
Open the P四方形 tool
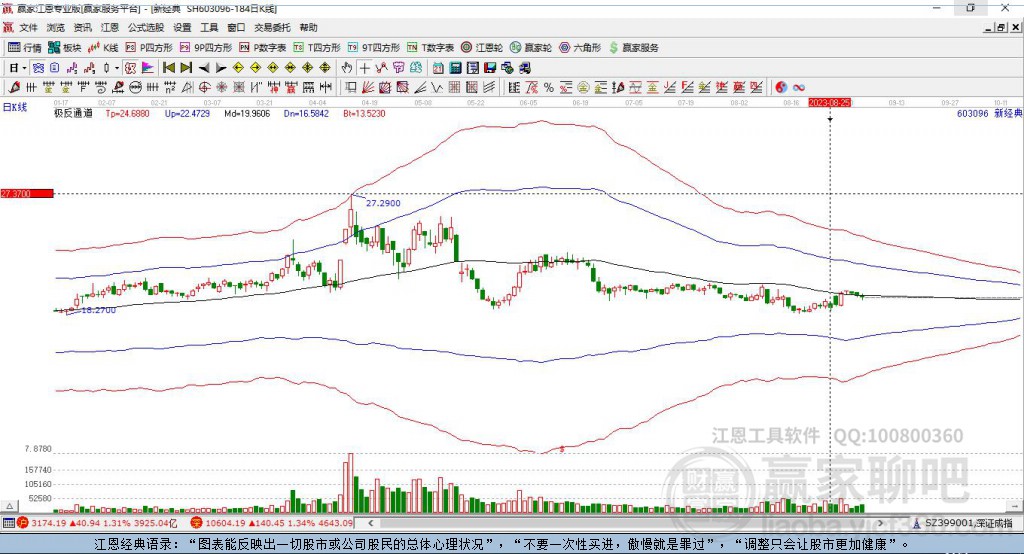[149, 47]
